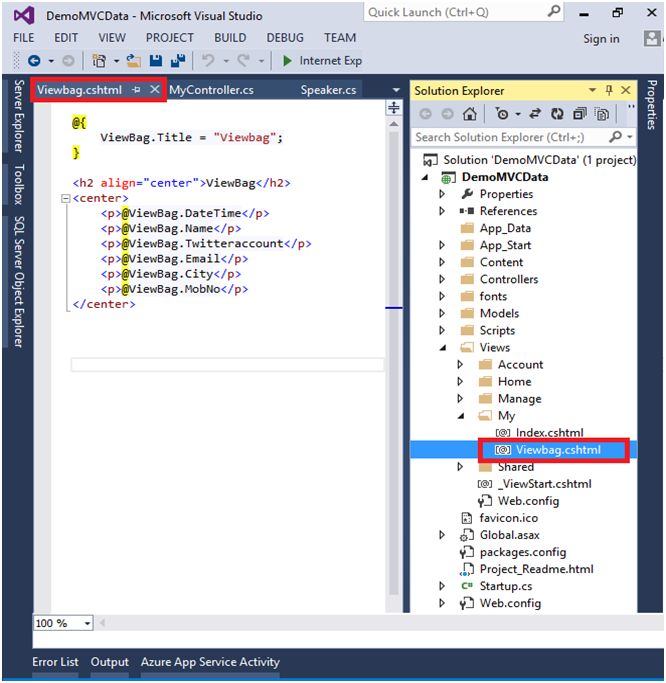
Task: Open the BUILD menu
Action: pos(230,38)
